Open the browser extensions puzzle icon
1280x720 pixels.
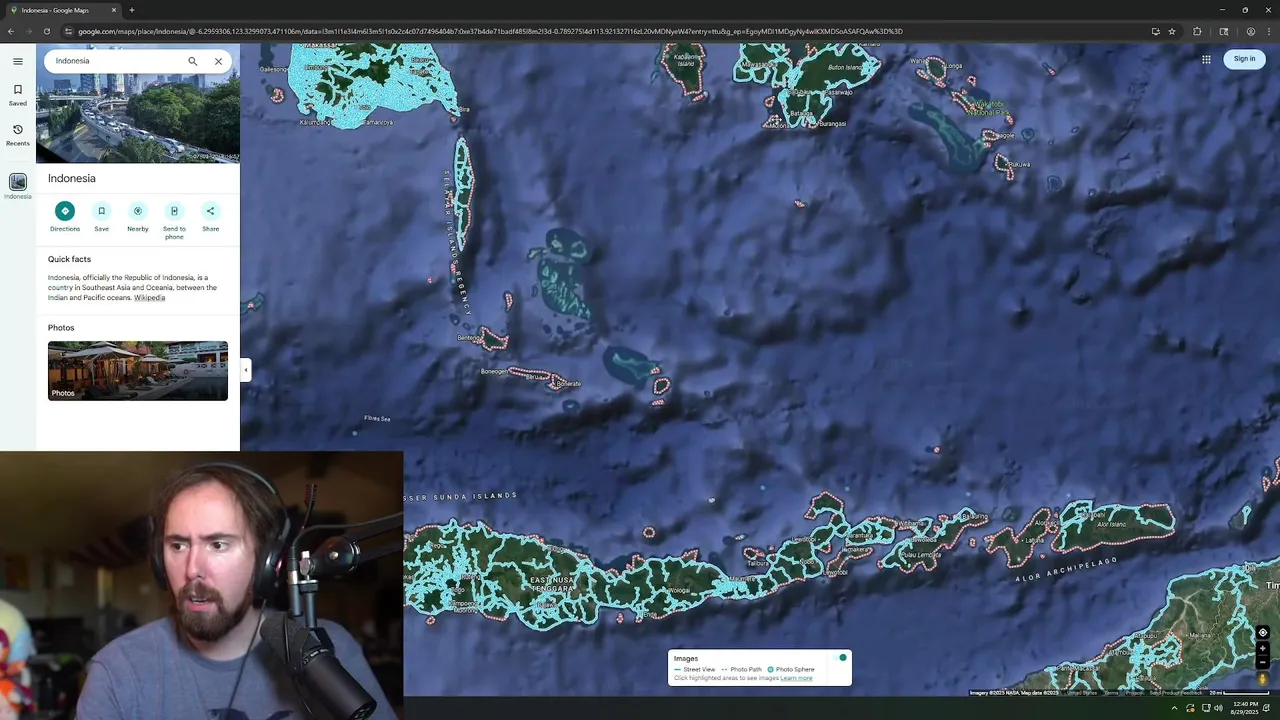click(x=1197, y=31)
